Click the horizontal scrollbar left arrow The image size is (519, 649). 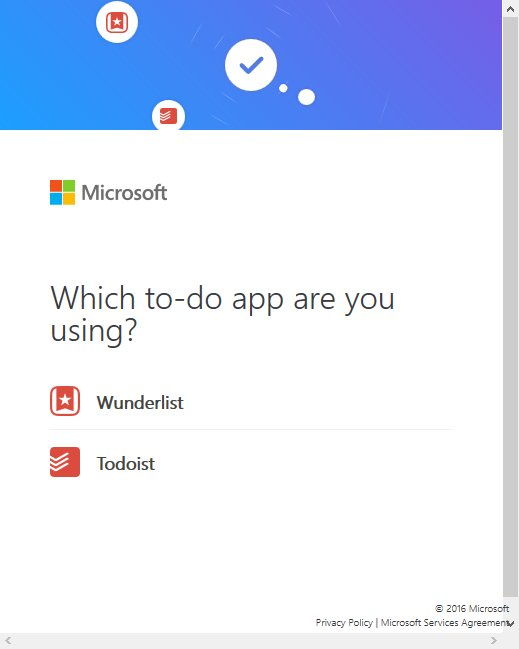pos(8,641)
